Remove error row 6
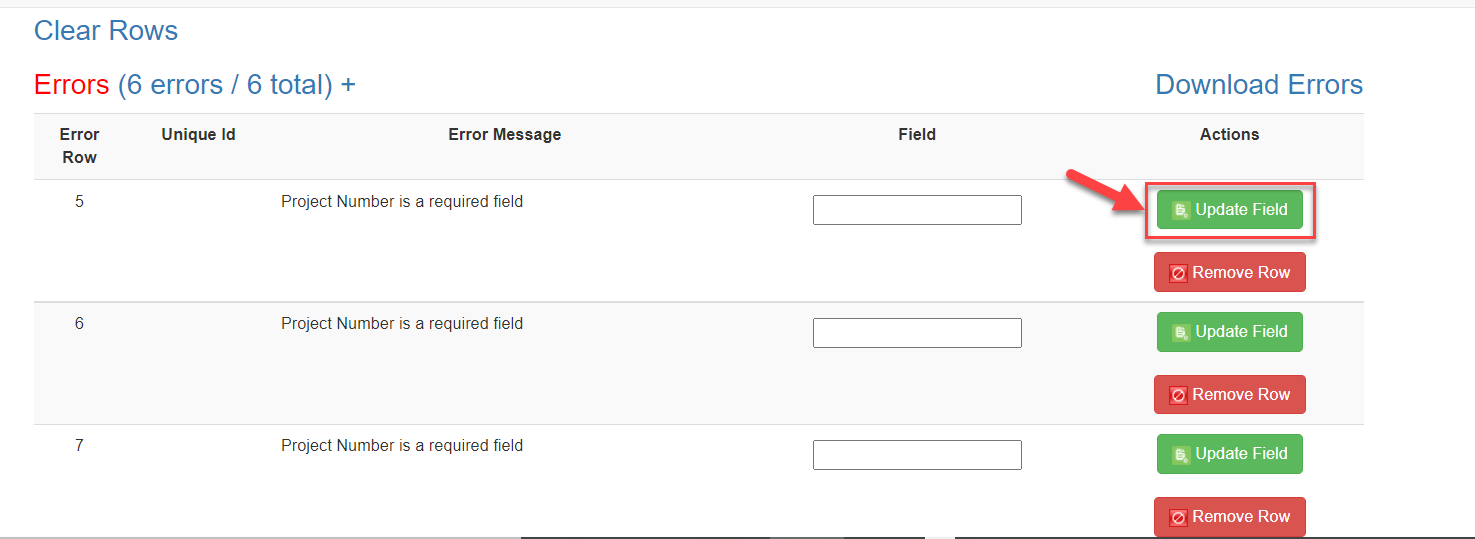Image resolution: width=1475 pixels, height=539 pixels. pos(1229,395)
